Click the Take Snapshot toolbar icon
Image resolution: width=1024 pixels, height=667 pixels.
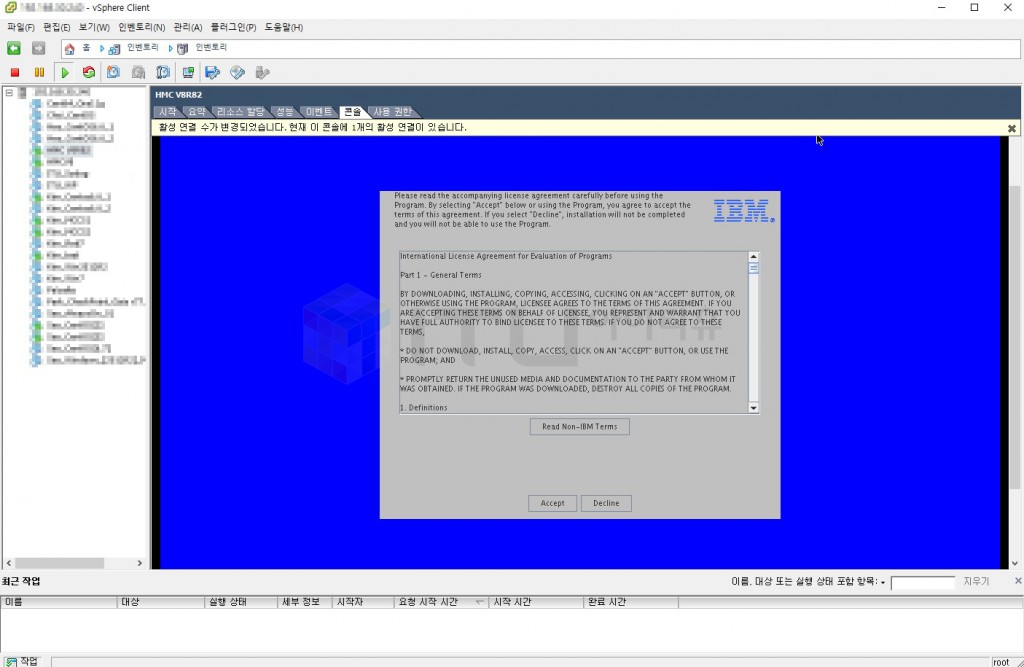(113, 73)
